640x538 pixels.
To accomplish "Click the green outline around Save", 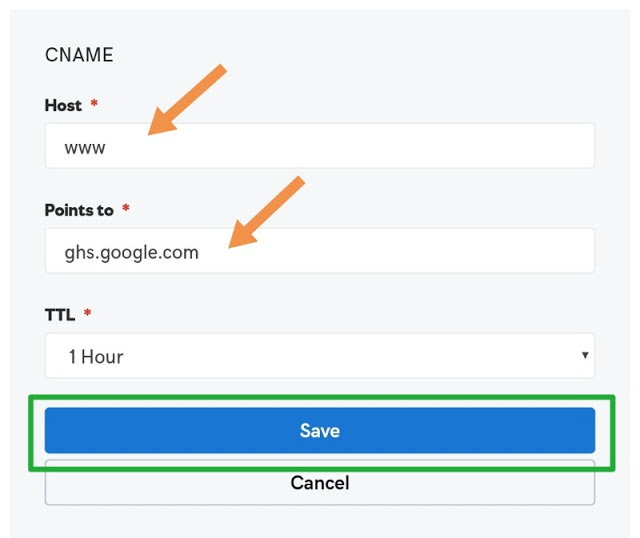I will point(320,399).
